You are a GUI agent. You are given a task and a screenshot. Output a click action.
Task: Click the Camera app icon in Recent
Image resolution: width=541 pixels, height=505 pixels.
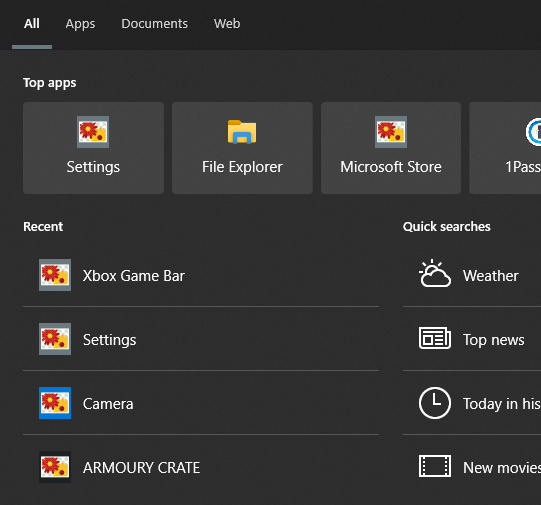[x=55, y=403]
